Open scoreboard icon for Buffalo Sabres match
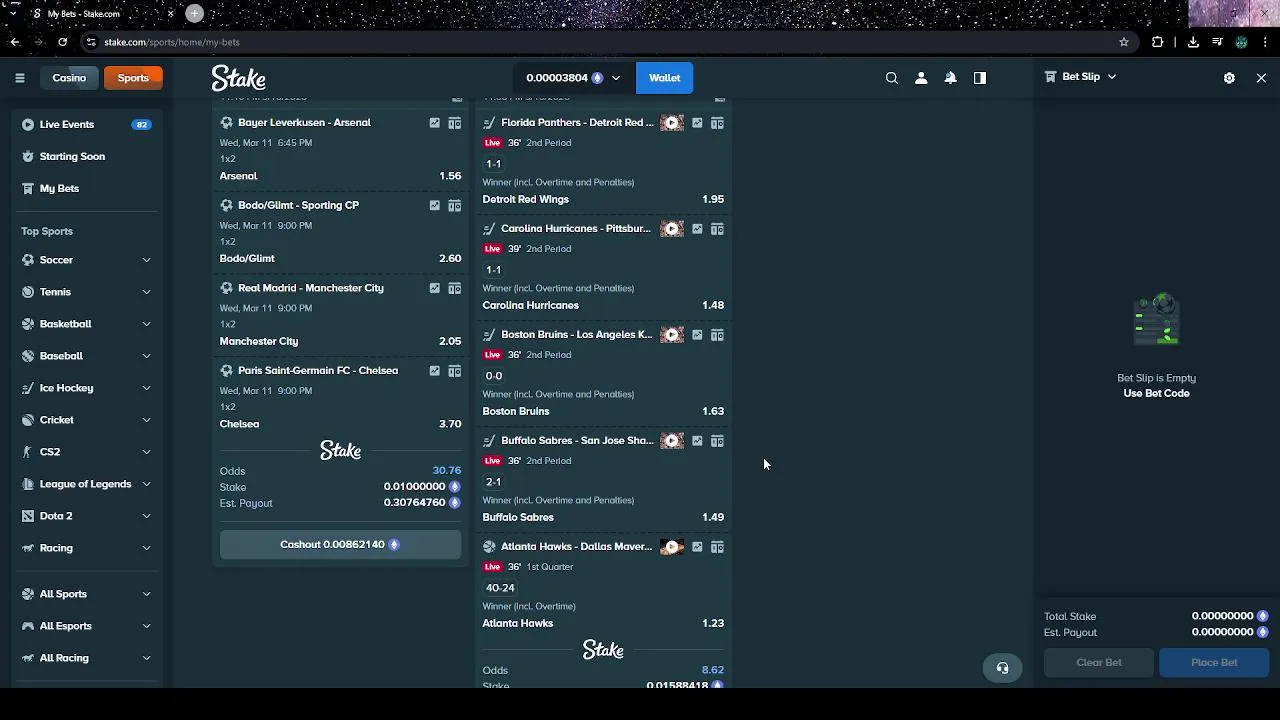Screen dimensions: 1280x720 click(x=717, y=441)
